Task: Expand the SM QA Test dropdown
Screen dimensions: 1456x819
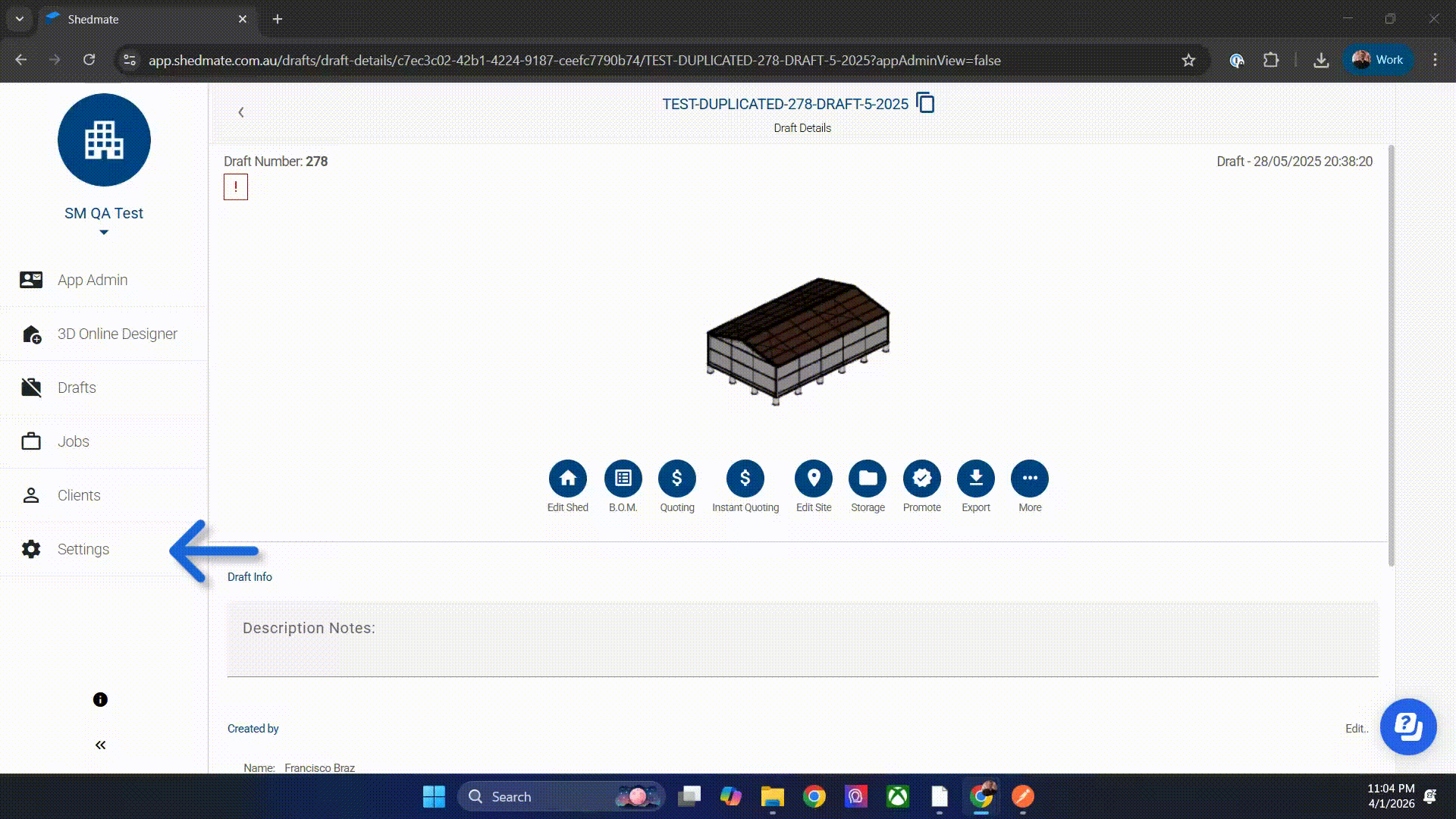Action: click(104, 232)
